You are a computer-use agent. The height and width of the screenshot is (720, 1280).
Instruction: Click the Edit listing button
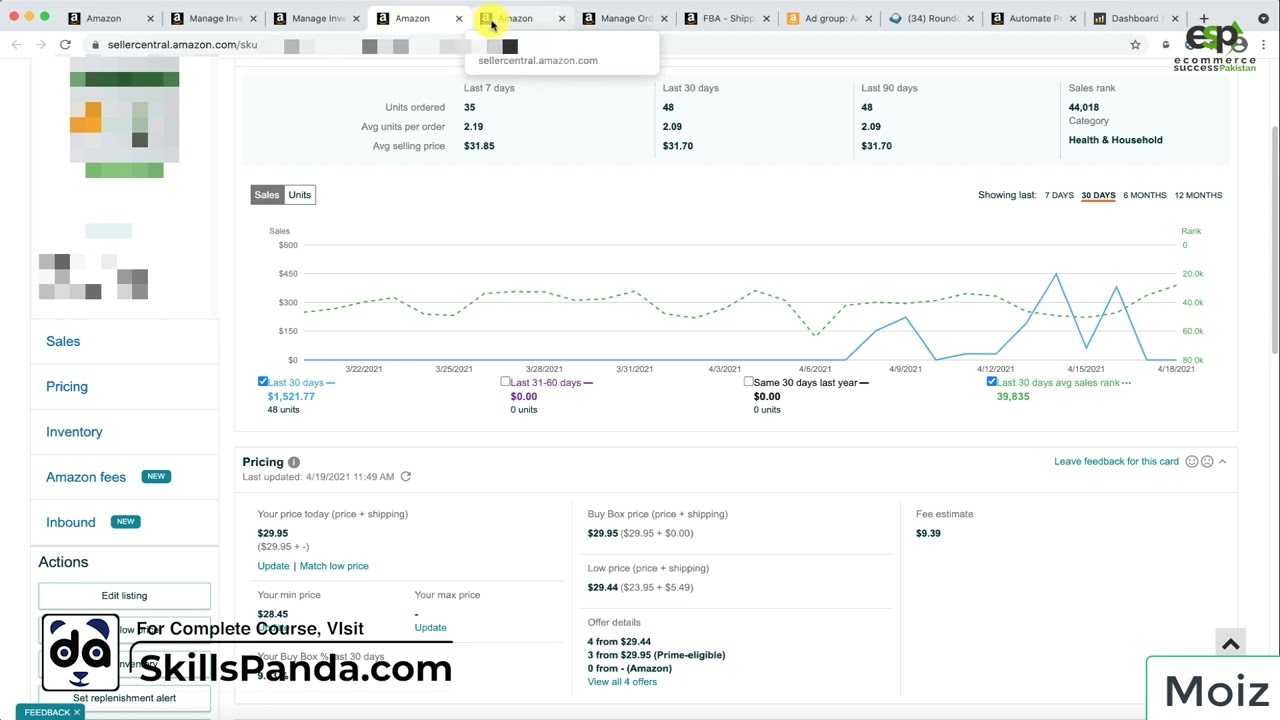pos(124,596)
